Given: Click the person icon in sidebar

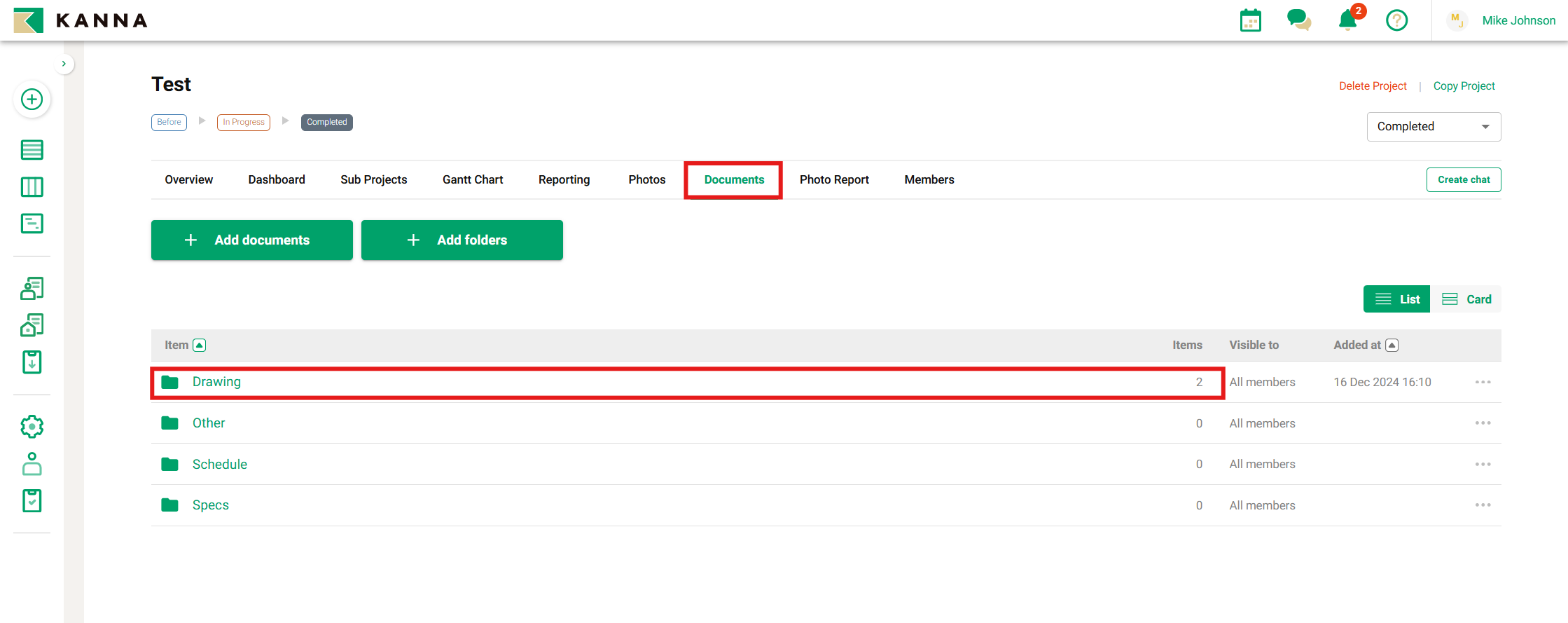Looking at the screenshot, I should (32, 464).
